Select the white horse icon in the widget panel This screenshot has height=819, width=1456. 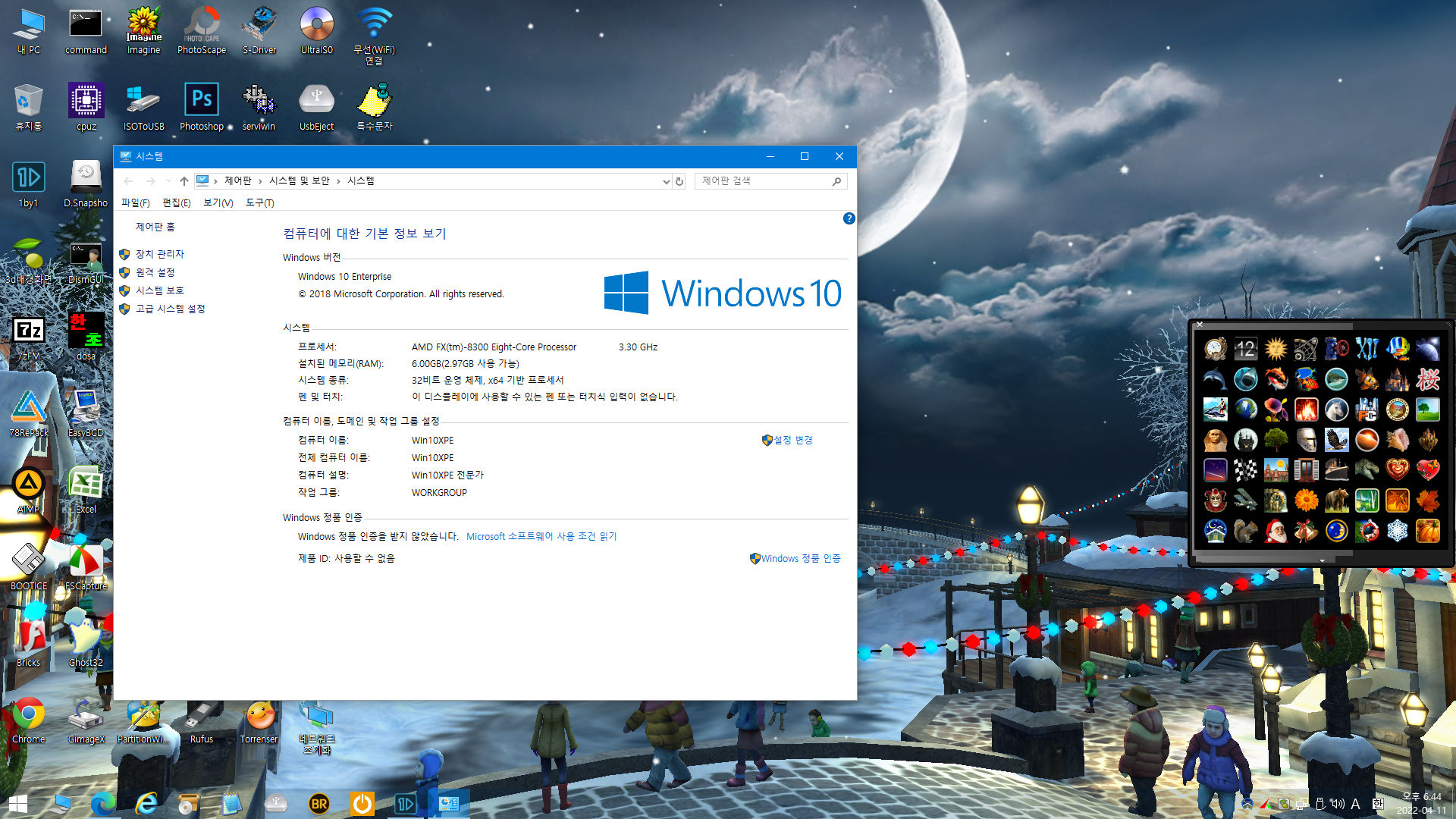pos(1336,409)
